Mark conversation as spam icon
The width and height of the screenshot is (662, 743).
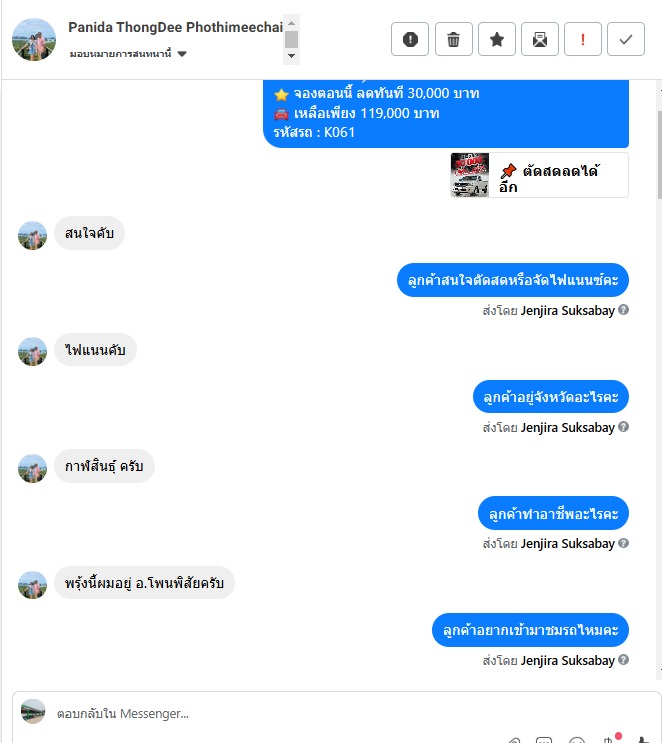pyautogui.click(x=410, y=39)
